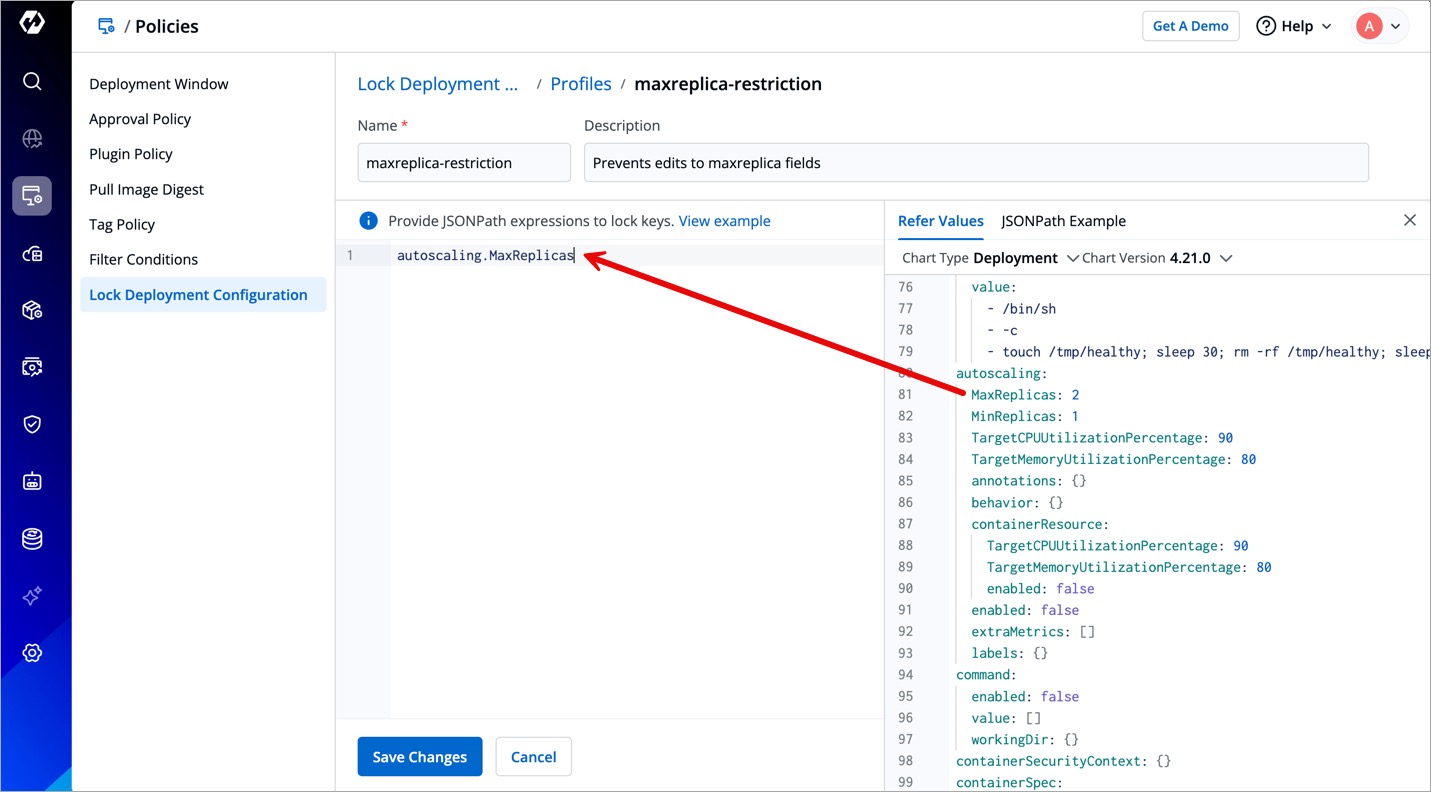The width and height of the screenshot is (1431, 792).
Task: Click the search icon in the left sidebar
Action: (32, 81)
